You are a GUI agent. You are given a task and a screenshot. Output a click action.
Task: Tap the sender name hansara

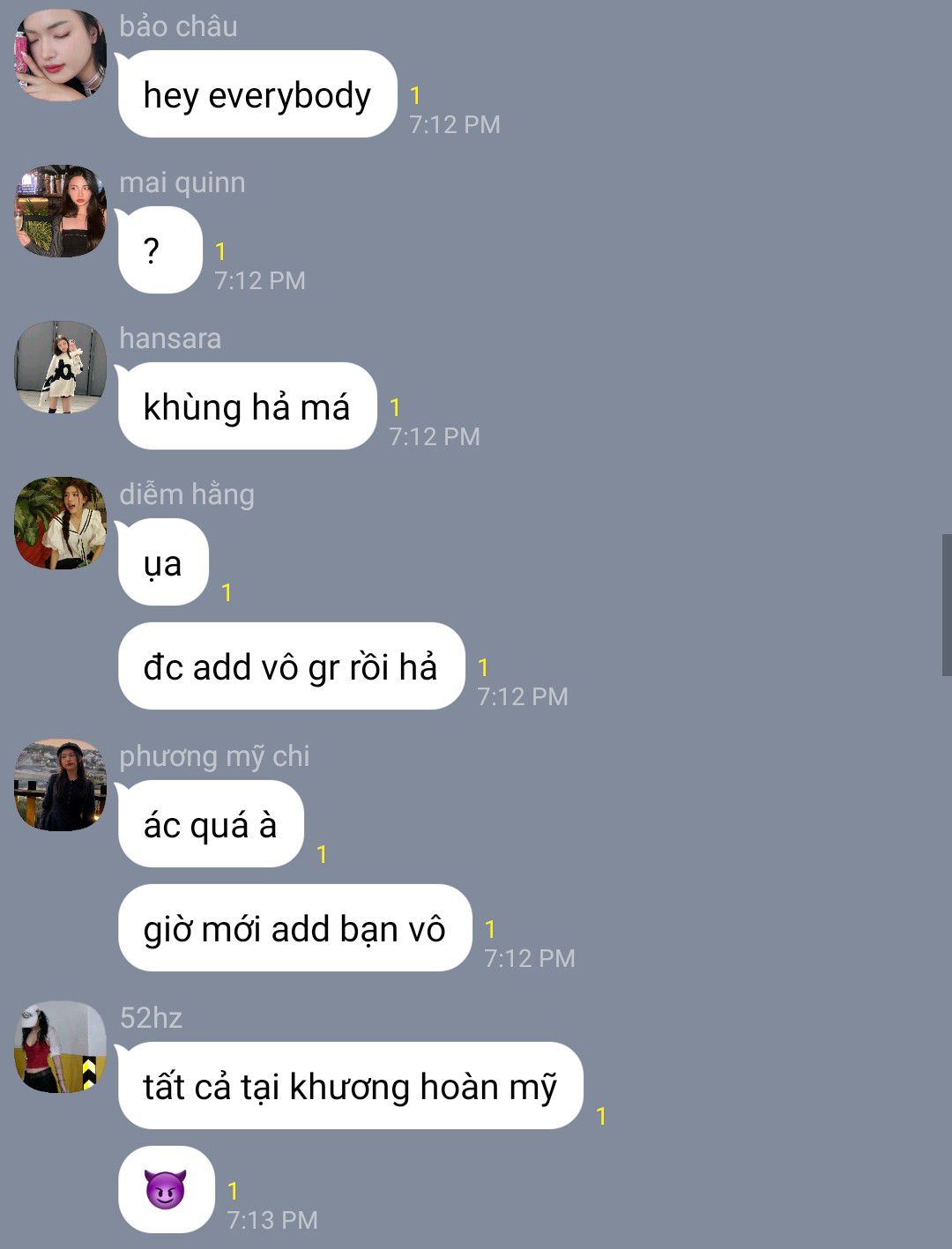coord(170,338)
